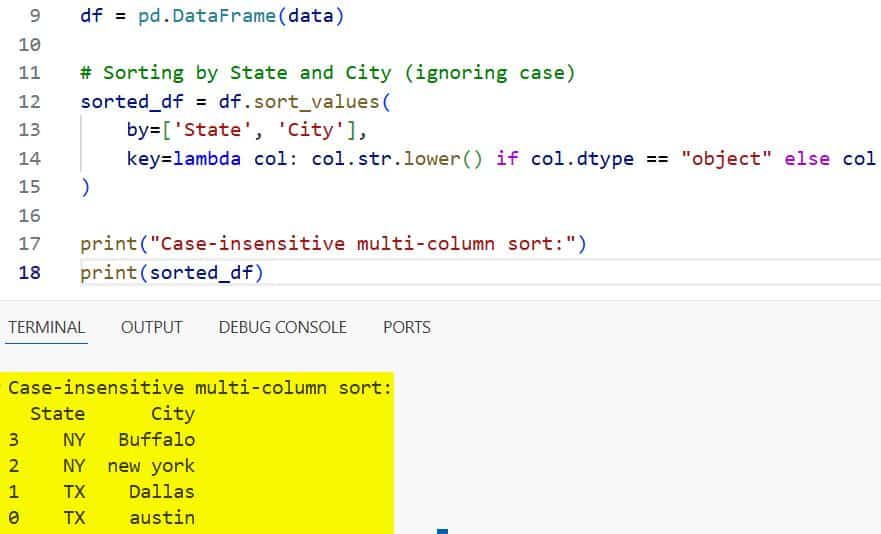
Task: Click the 'State' column header in terminal output
Action: 57,414
